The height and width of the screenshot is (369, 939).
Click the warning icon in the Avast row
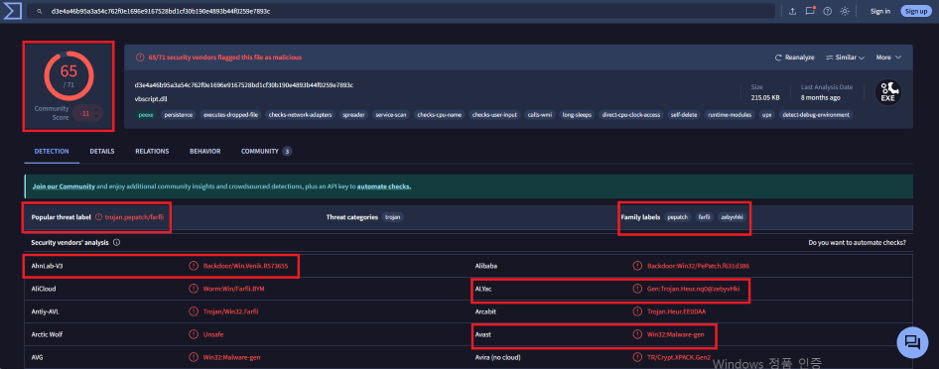tap(637, 334)
